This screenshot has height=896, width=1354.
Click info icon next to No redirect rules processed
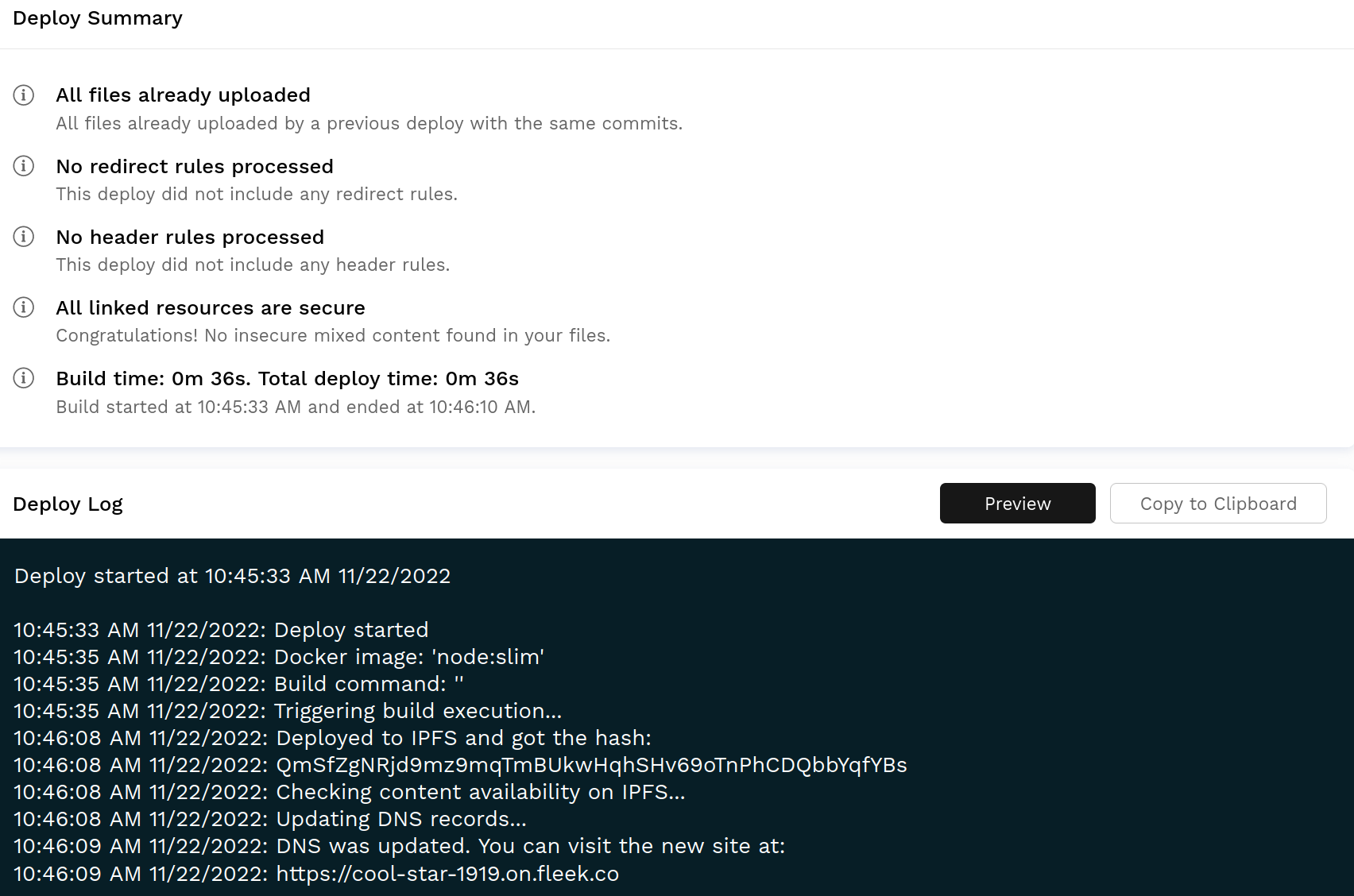tap(24, 166)
